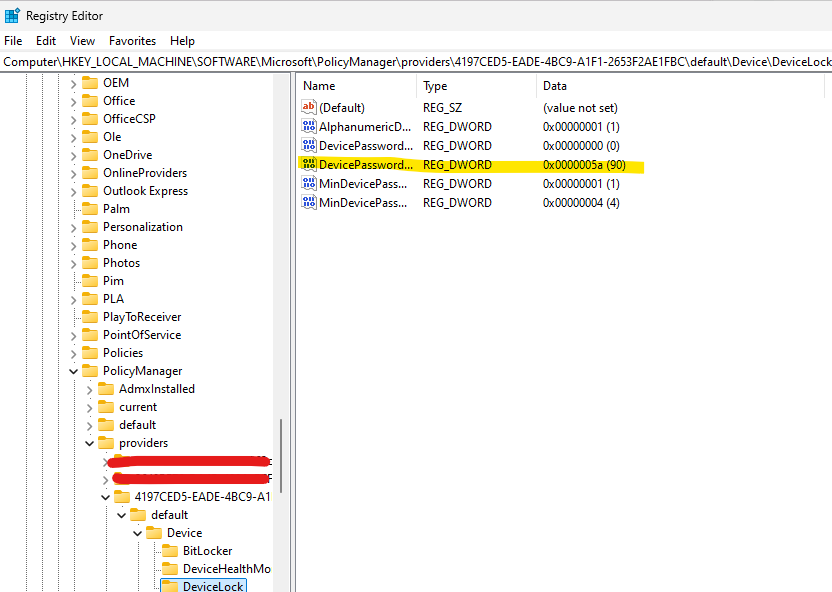Select the PointOfService folder icon
832x592 pixels.
click(90, 335)
